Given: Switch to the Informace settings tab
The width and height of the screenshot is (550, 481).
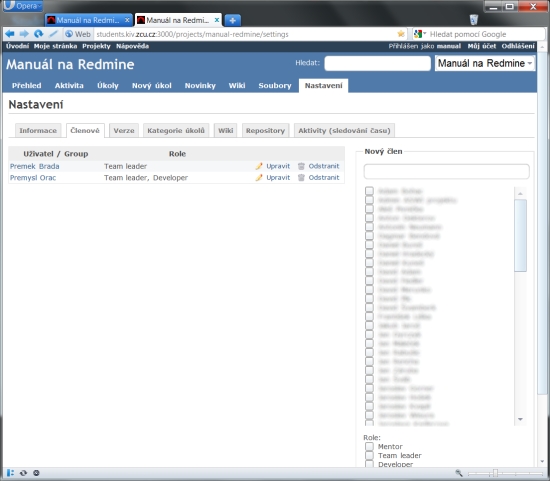Looking at the screenshot, I should [x=38, y=131].
